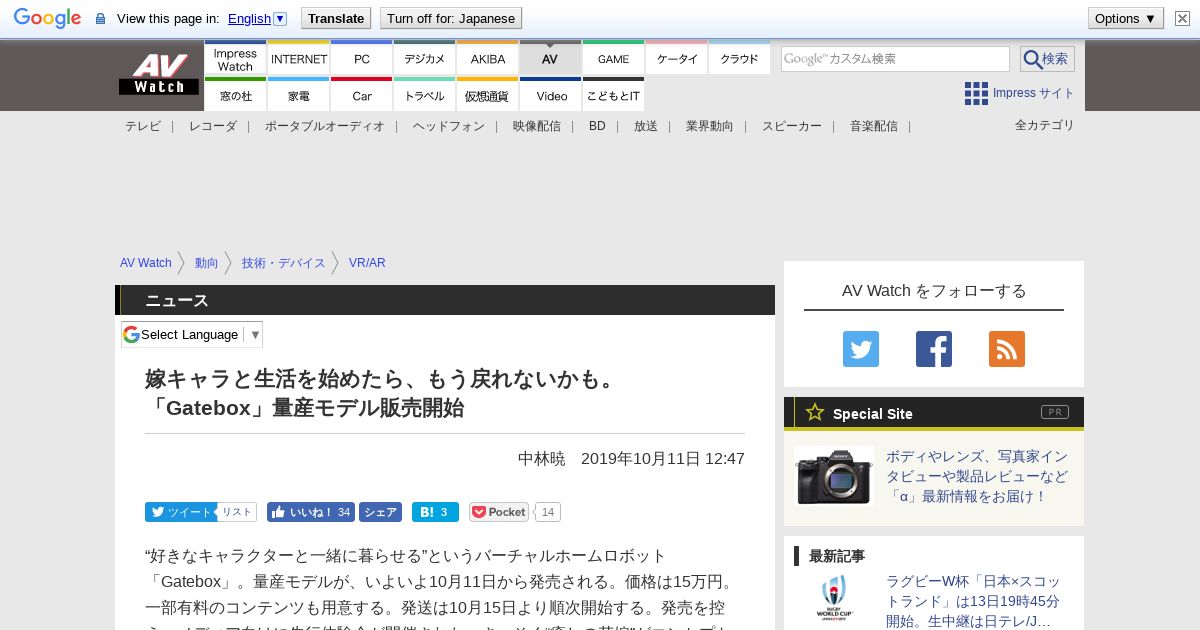The width and height of the screenshot is (1200, 630).
Task: Click VR/AR breadcrumb link
Action: pyautogui.click(x=367, y=263)
